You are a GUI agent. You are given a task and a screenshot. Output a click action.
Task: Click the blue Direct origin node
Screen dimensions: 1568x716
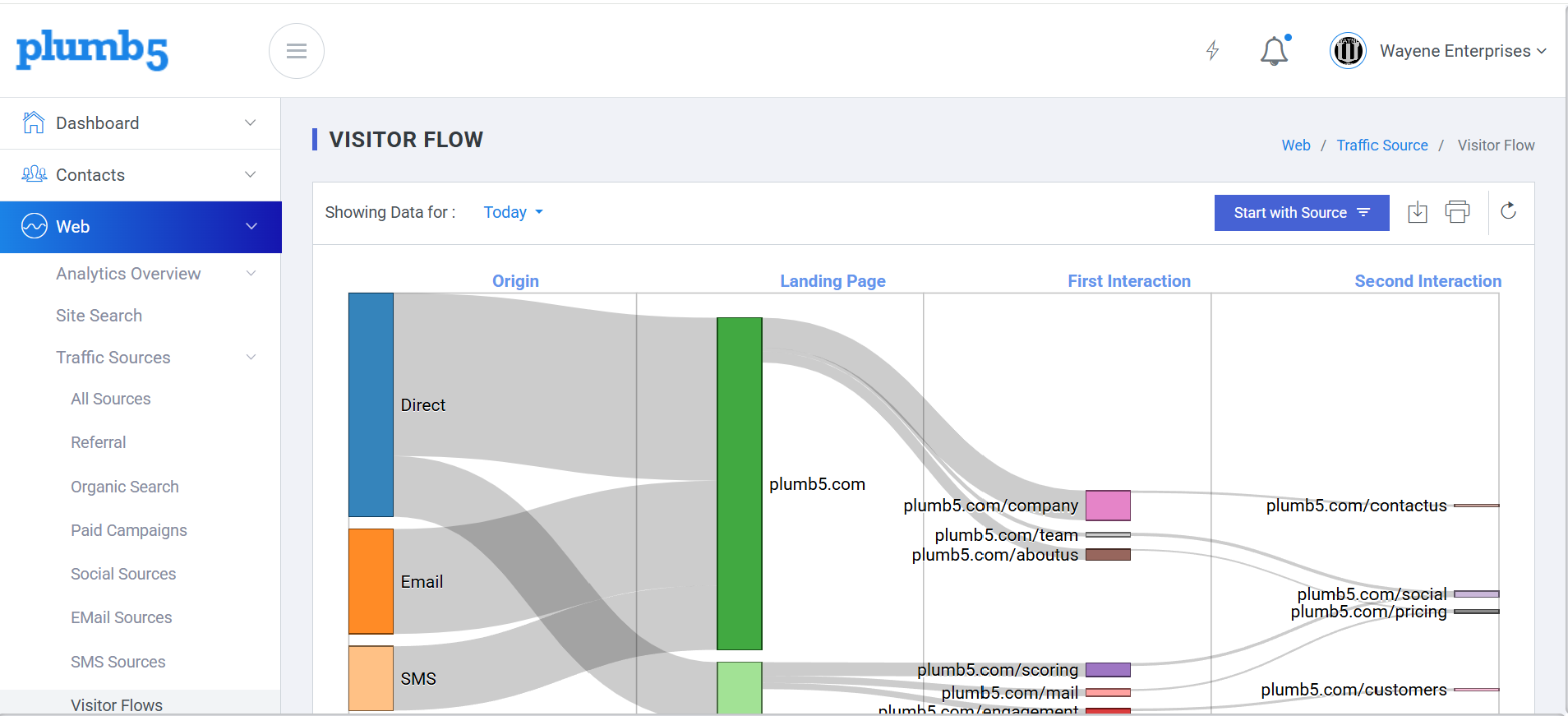371,404
